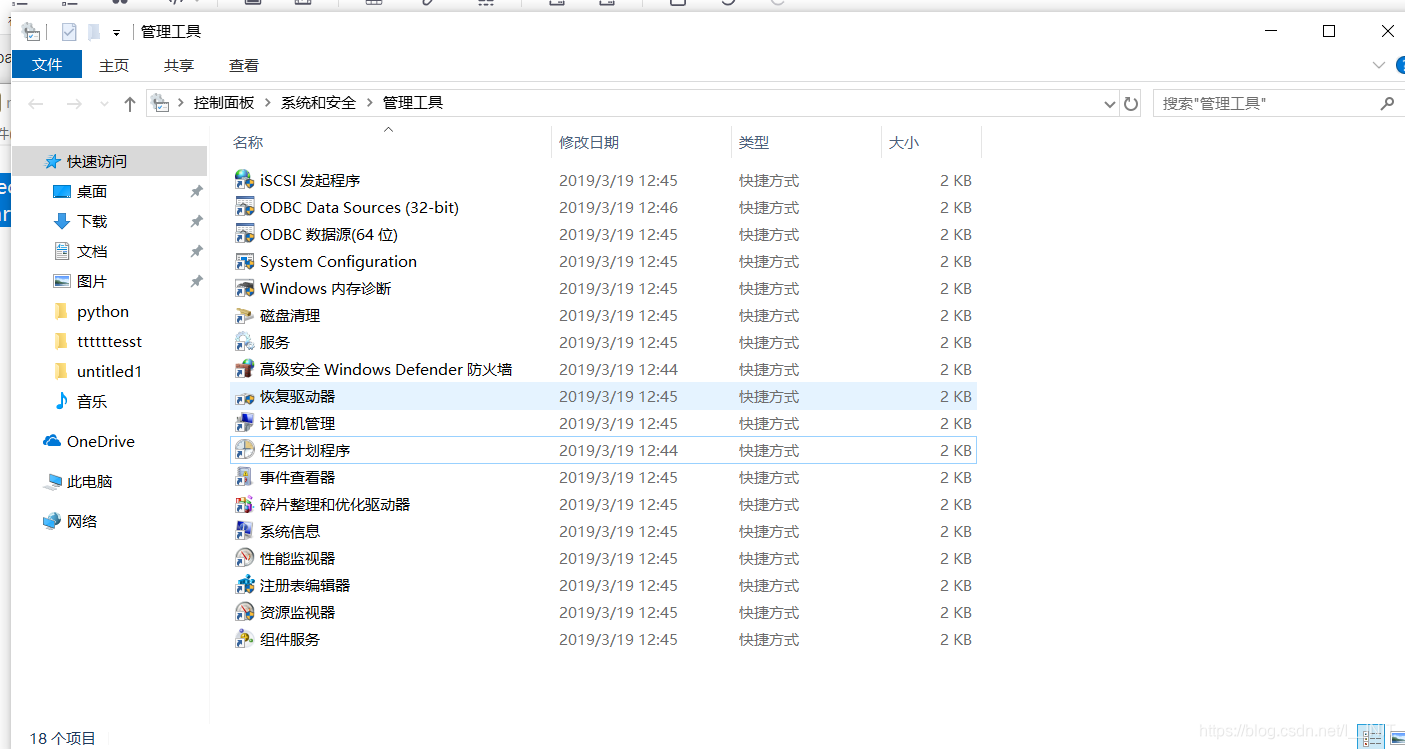The height and width of the screenshot is (749, 1405).
Task: Click the properties checkmark quick access icon
Action: click(69, 32)
